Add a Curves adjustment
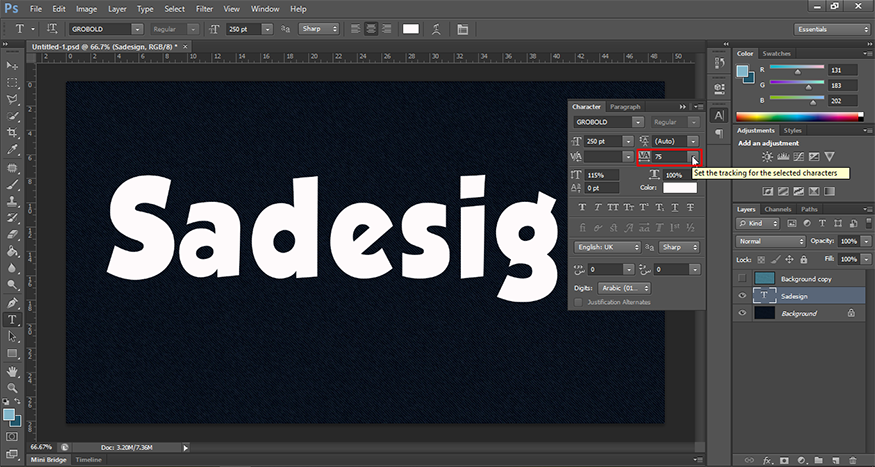The height and width of the screenshot is (467, 875). (x=799, y=157)
